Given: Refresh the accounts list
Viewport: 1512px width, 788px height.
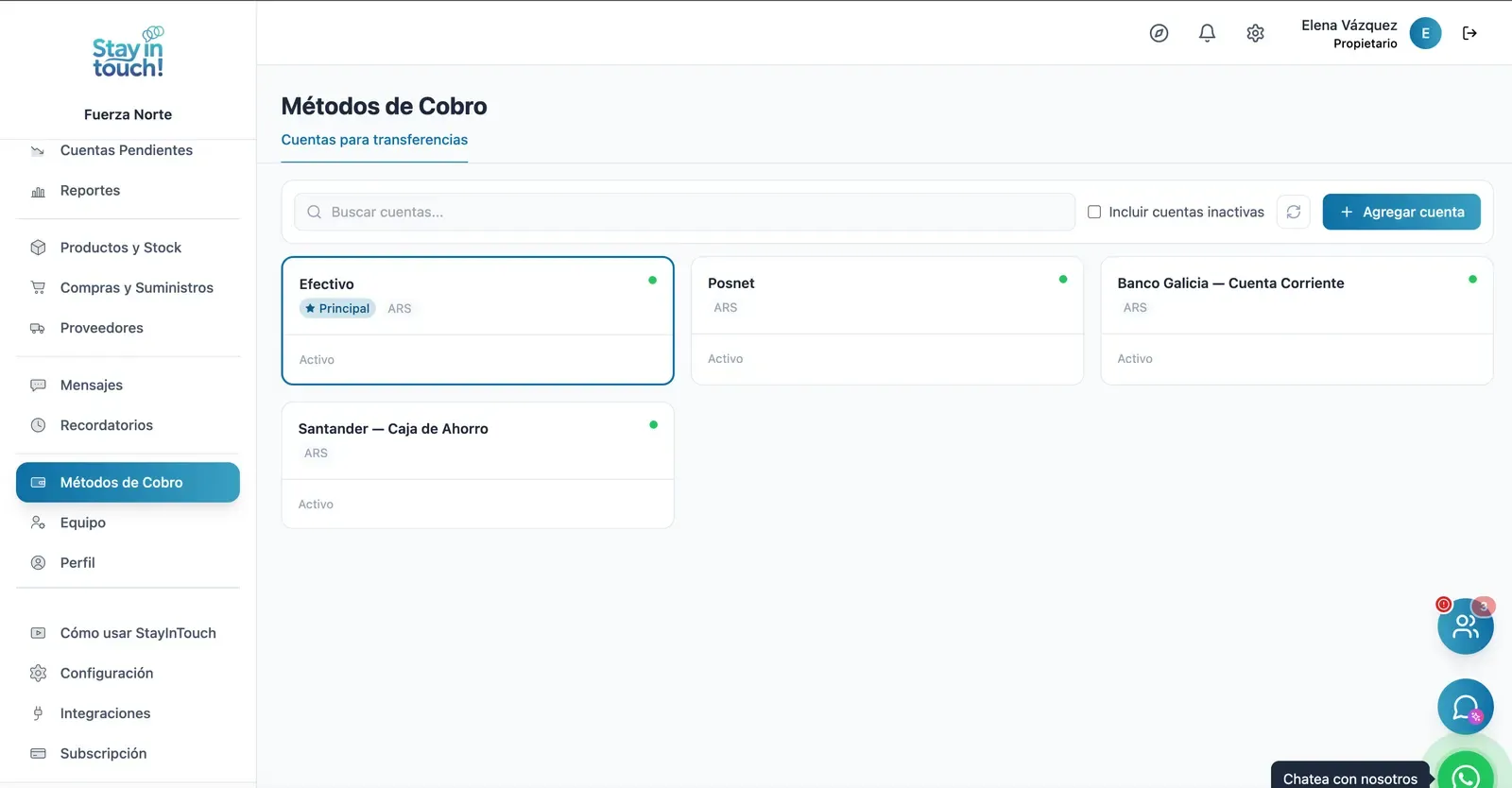Looking at the screenshot, I should point(1294,212).
